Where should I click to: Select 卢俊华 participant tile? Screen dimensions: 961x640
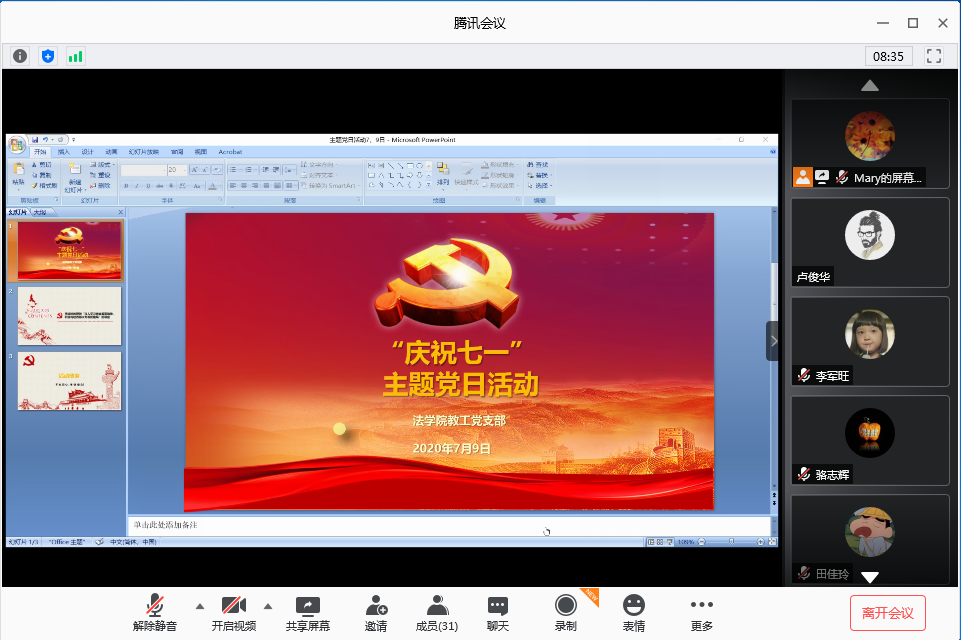click(870, 243)
